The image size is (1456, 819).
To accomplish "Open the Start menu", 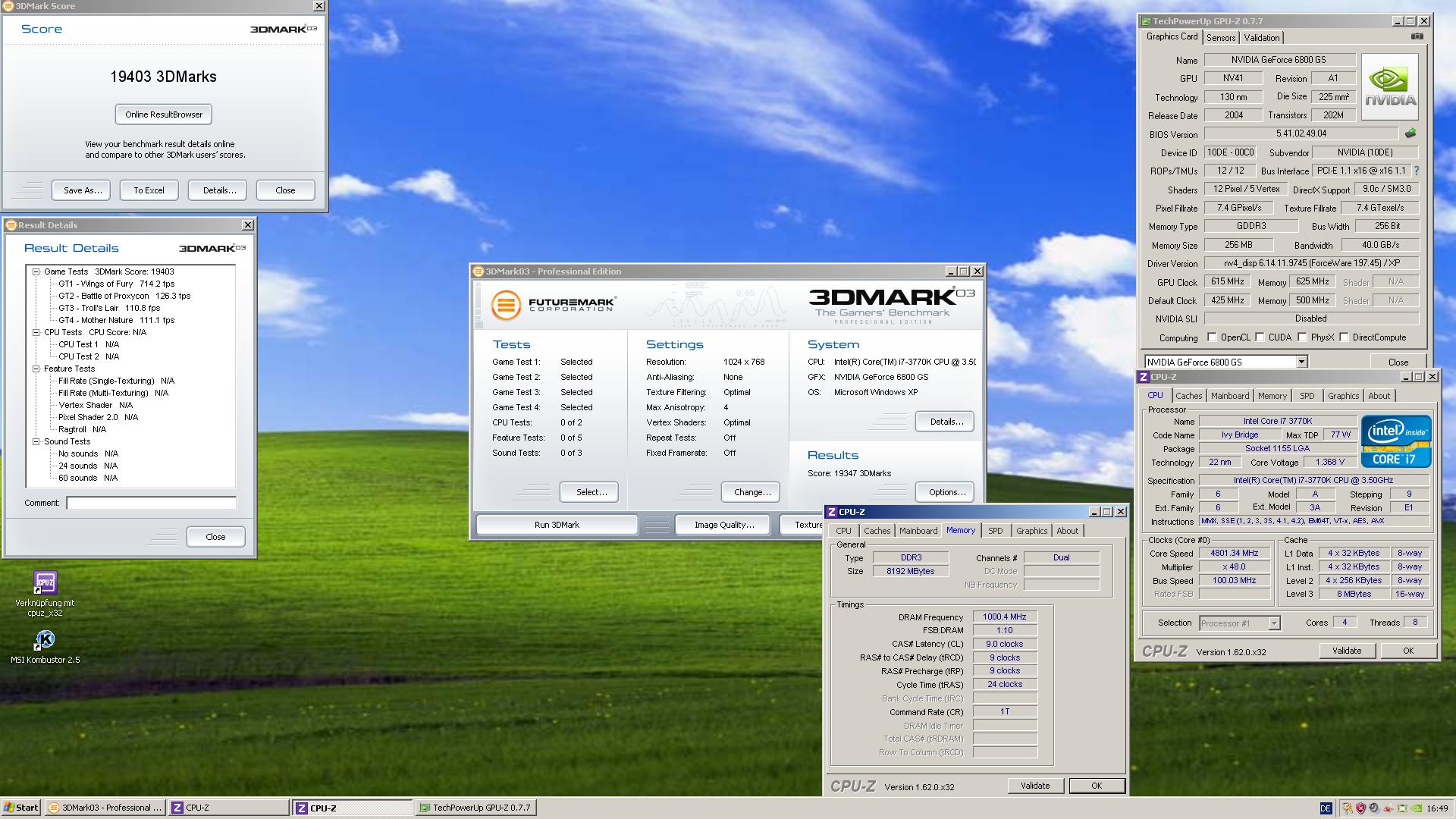I will pyautogui.click(x=21, y=808).
